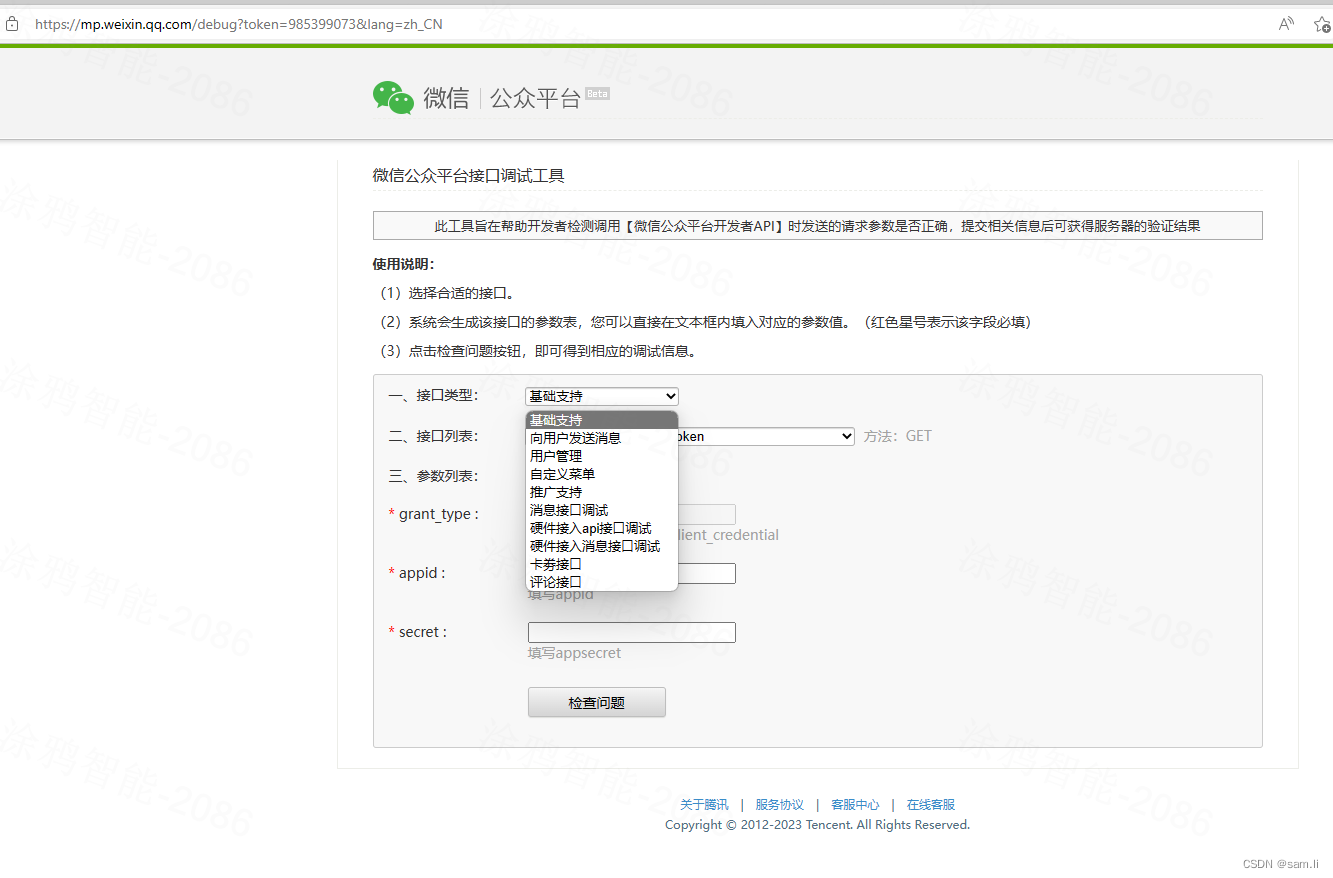Click the 使用说明 heading text
This screenshot has width=1333, height=878.
click(404, 264)
